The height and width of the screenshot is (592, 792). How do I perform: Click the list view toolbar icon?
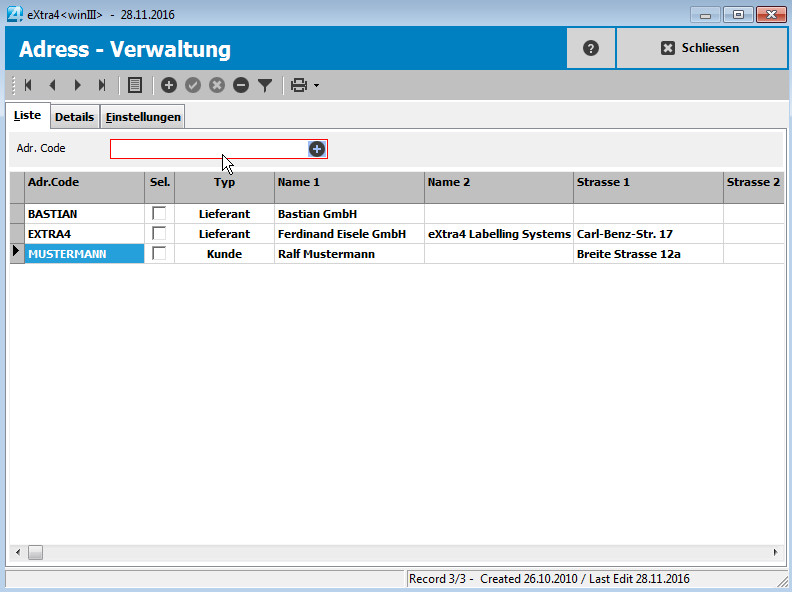click(135, 86)
